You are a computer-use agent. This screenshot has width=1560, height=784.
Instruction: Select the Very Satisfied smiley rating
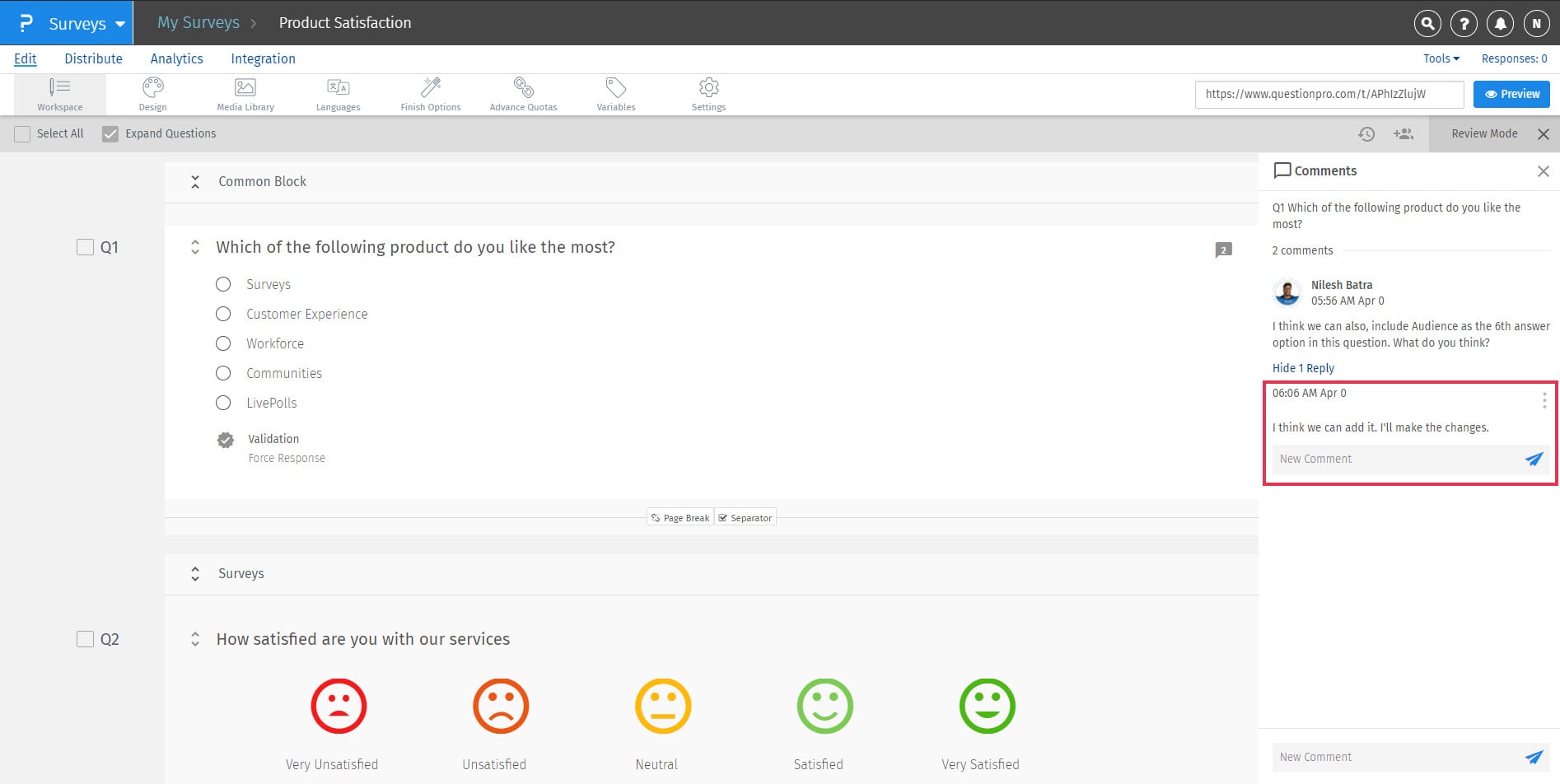987,706
